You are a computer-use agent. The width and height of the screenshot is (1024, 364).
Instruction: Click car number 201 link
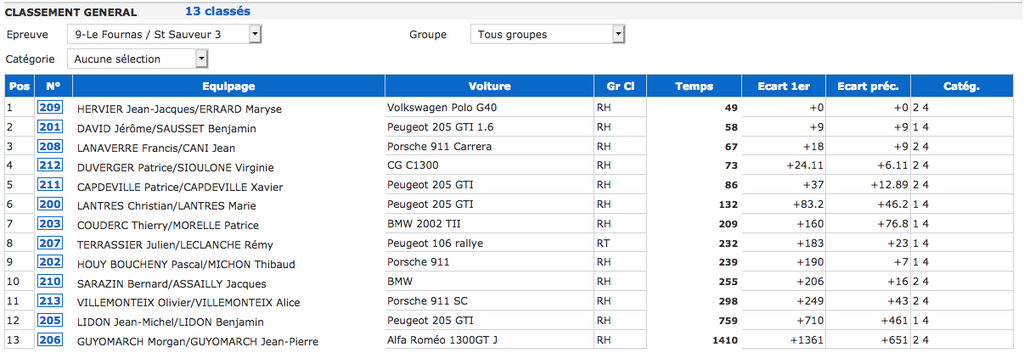(x=50, y=127)
